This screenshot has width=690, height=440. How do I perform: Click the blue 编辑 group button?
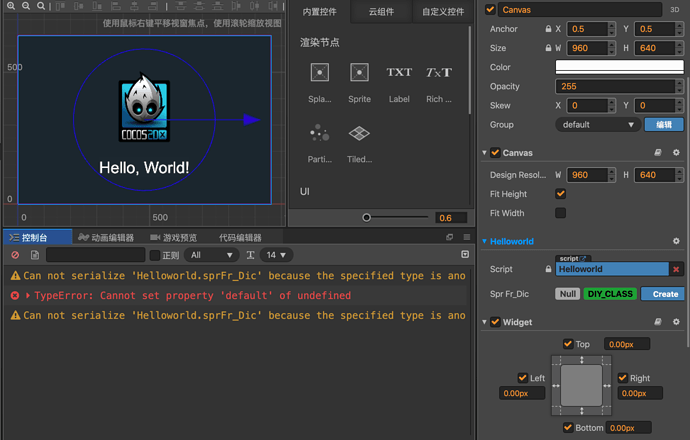pyautogui.click(x=664, y=125)
